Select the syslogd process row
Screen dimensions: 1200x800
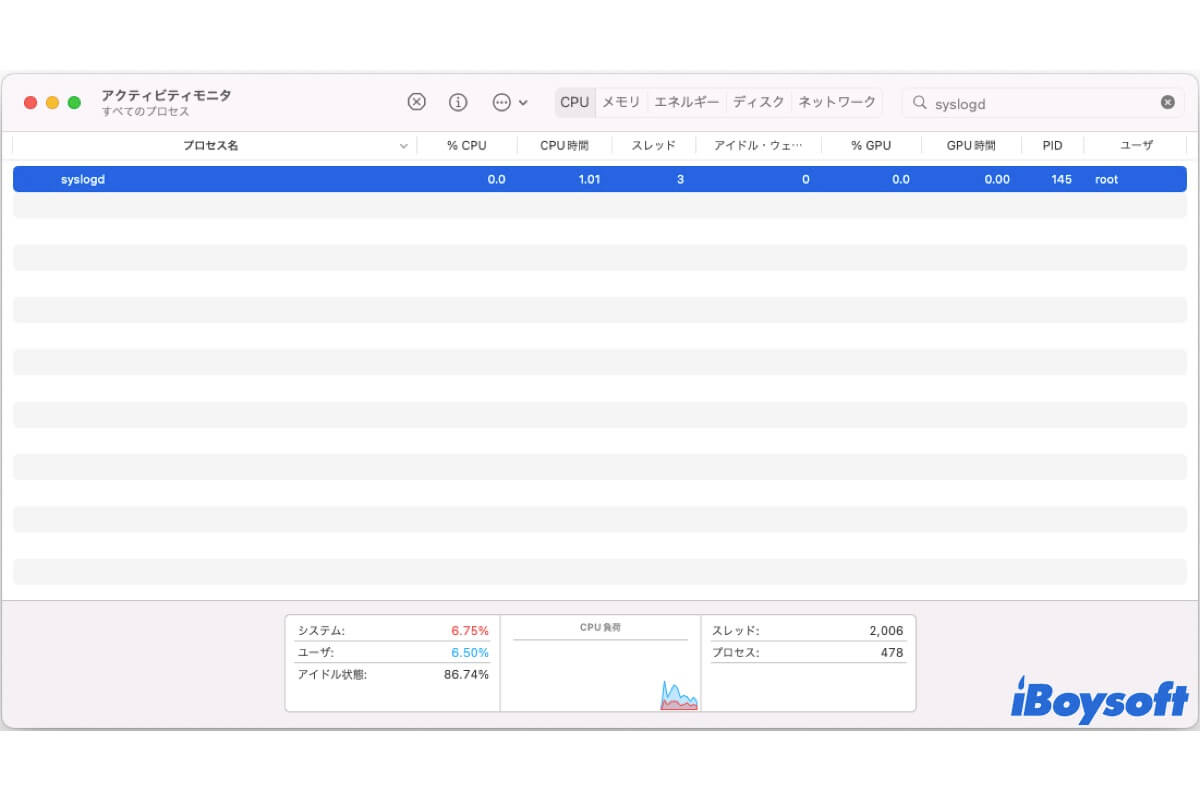pyautogui.click(x=300, y=179)
